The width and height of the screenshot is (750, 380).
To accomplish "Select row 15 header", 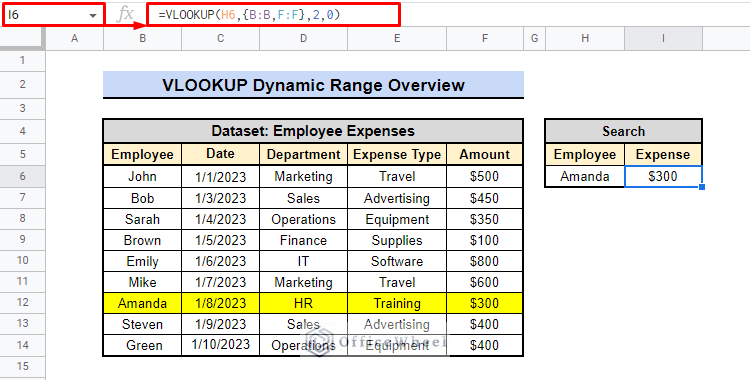I will pyautogui.click(x=22, y=367).
